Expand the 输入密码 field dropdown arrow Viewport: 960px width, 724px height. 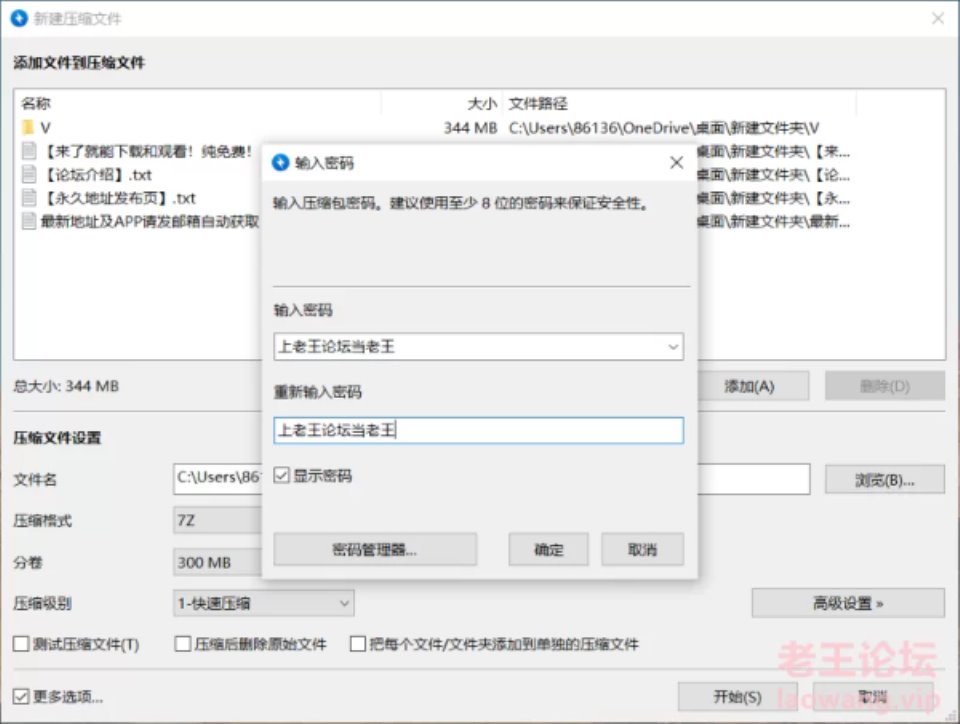click(x=673, y=347)
